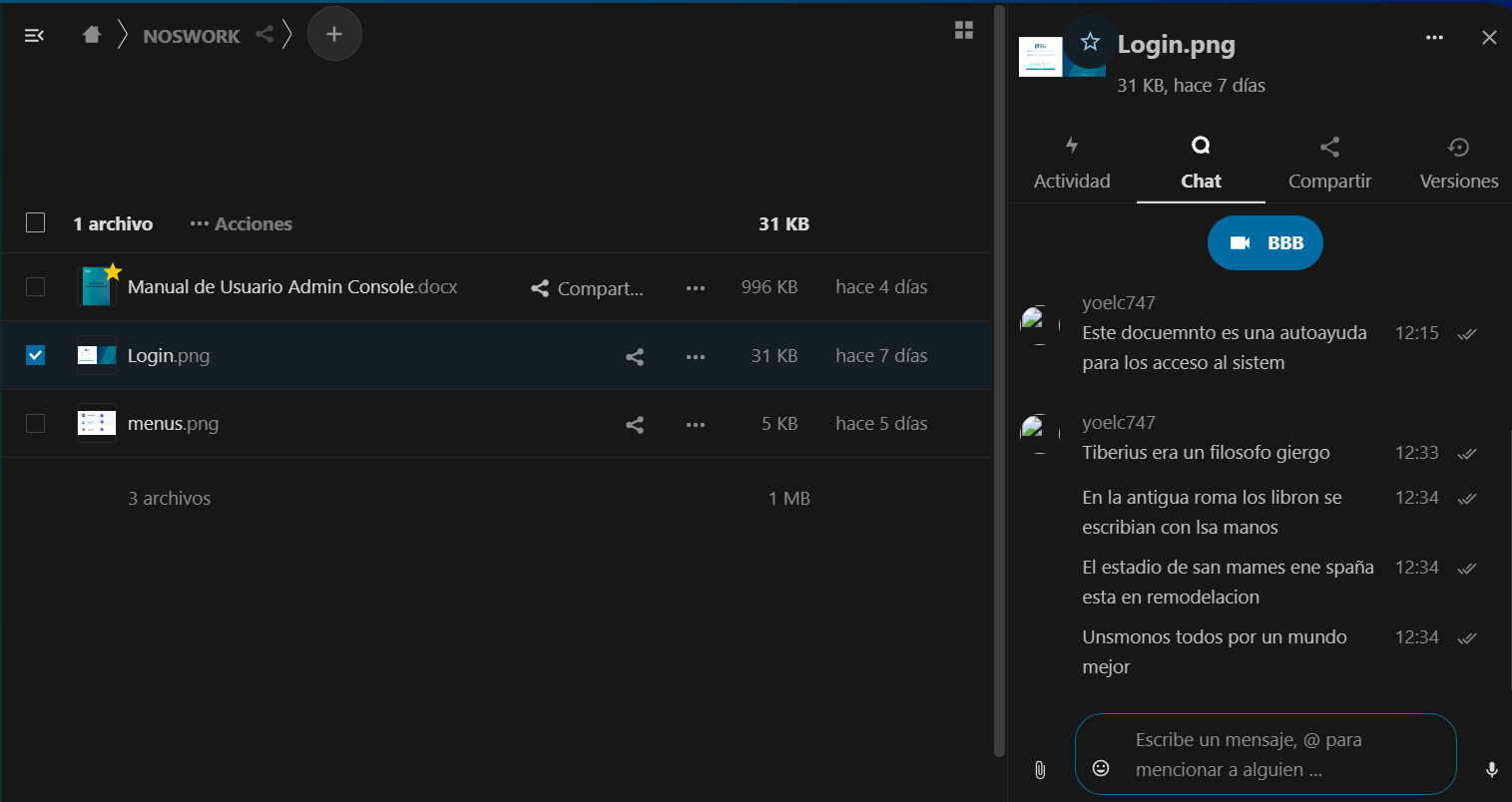The height and width of the screenshot is (802, 1512).
Task: Tick the menus.png checkbox
Action: 35,424
